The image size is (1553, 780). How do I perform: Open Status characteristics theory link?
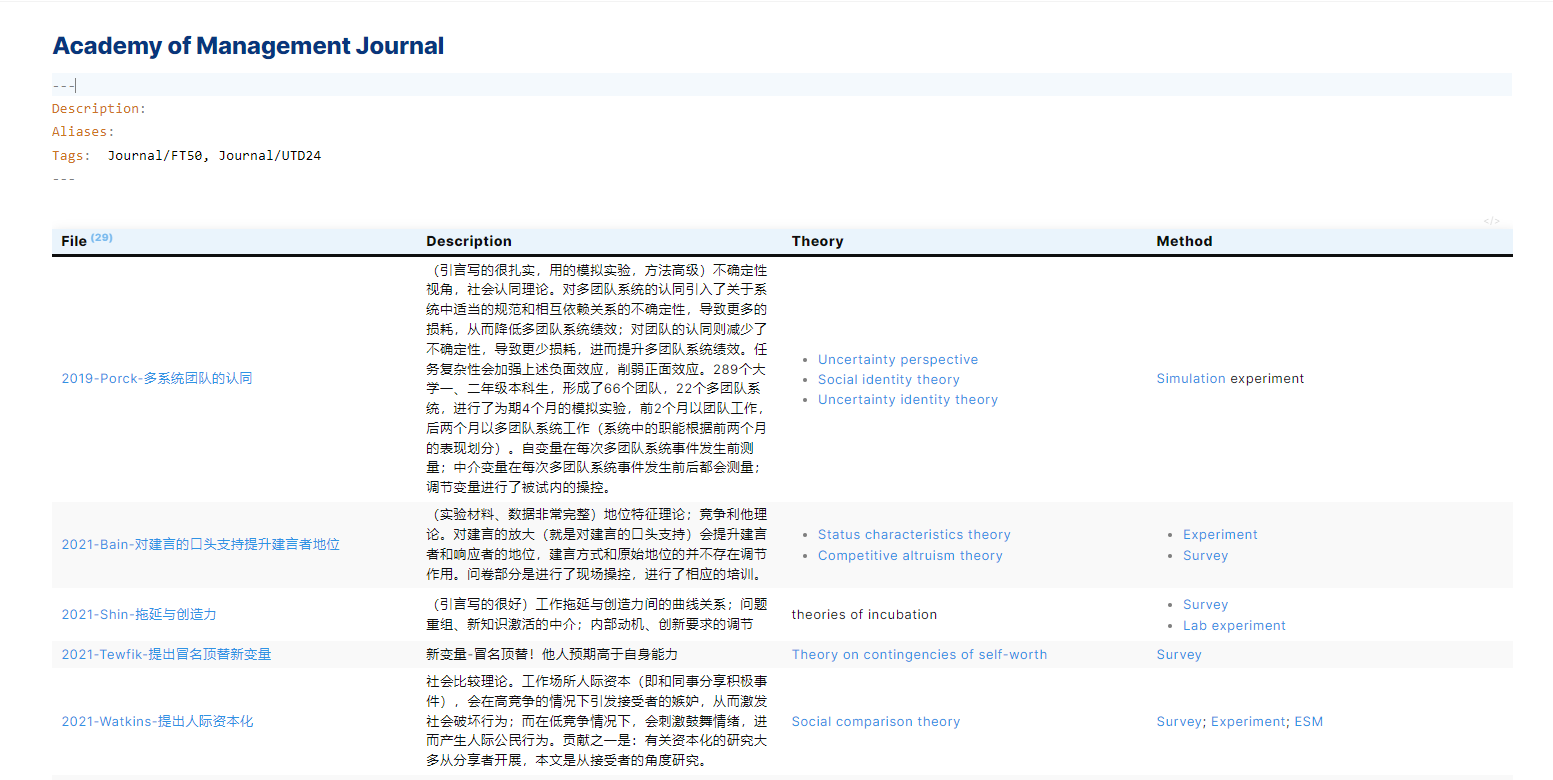click(x=914, y=534)
